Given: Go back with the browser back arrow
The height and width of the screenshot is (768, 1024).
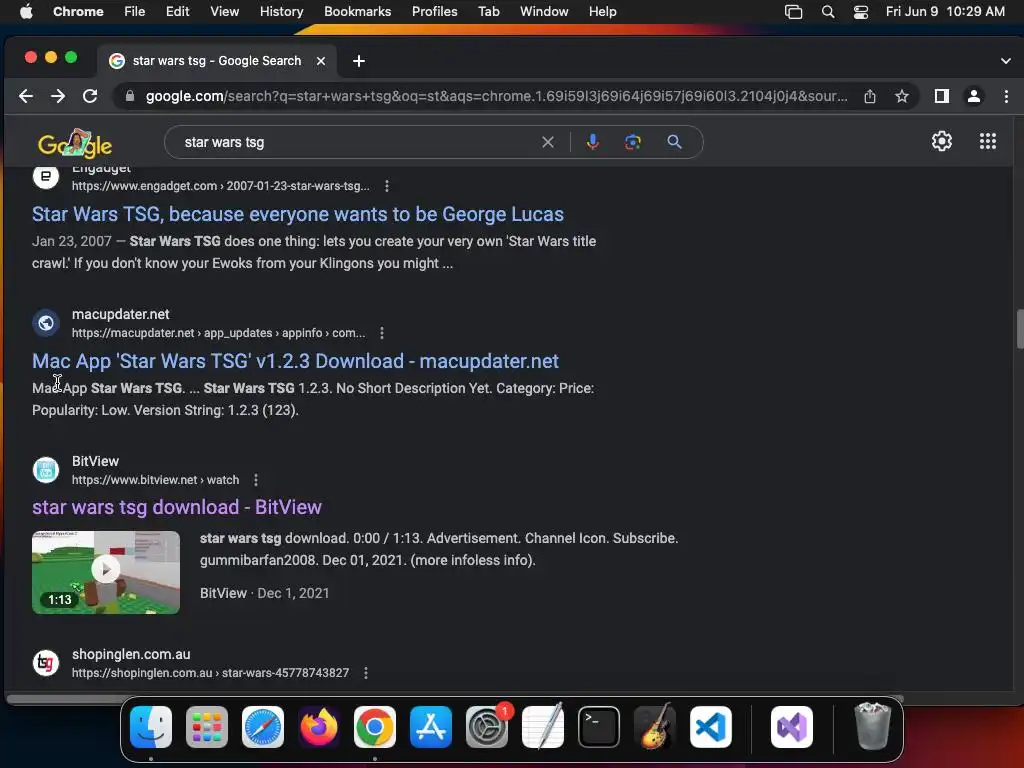Looking at the screenshot, I should point(26,96).
